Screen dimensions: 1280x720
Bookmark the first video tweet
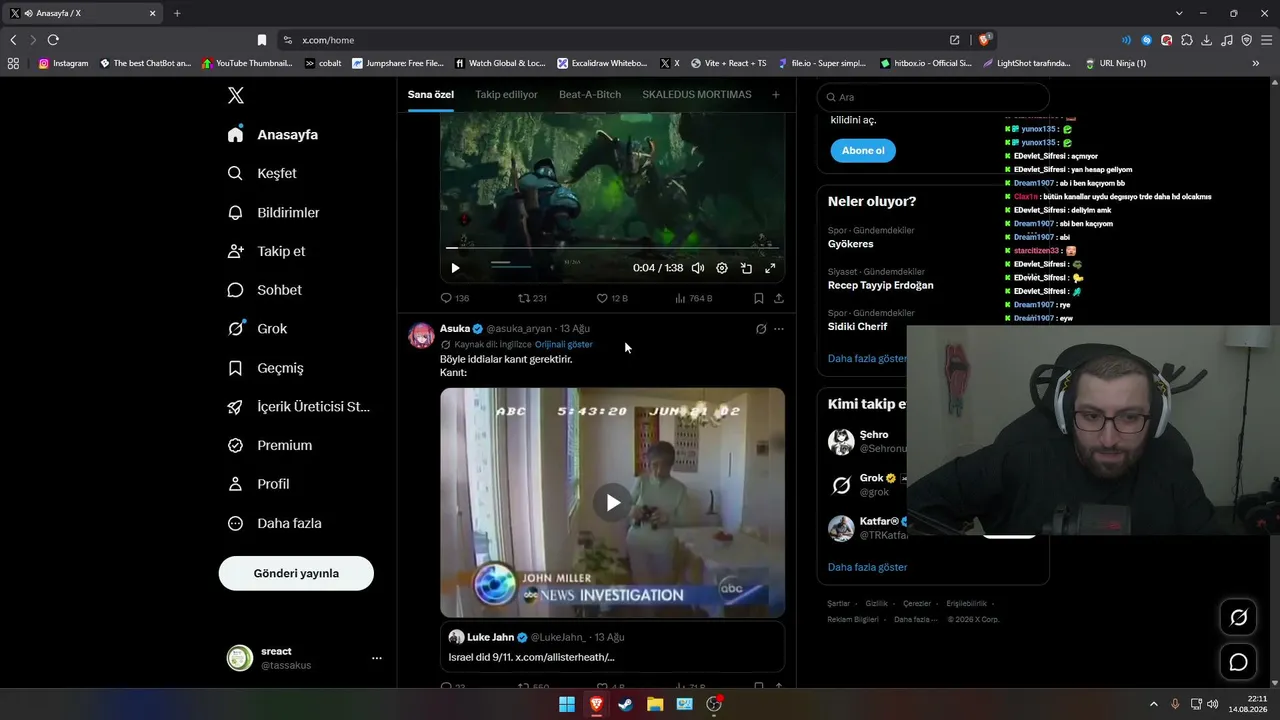coord(759,298)
